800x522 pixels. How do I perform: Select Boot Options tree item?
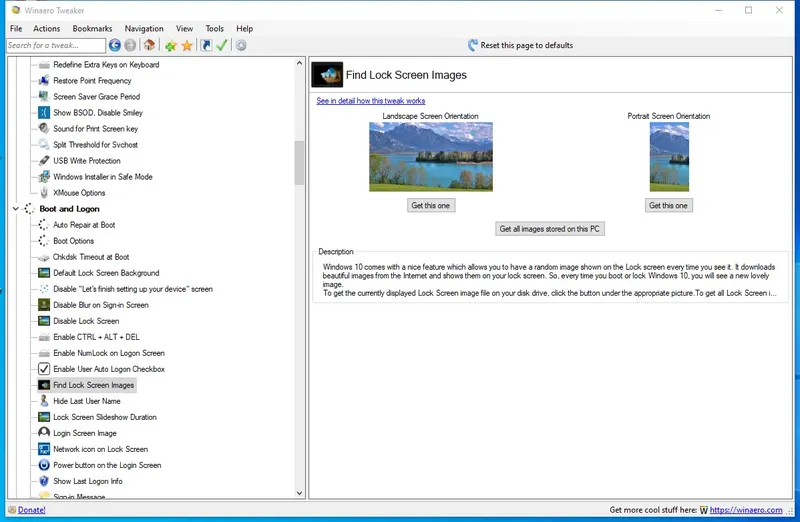73,241
